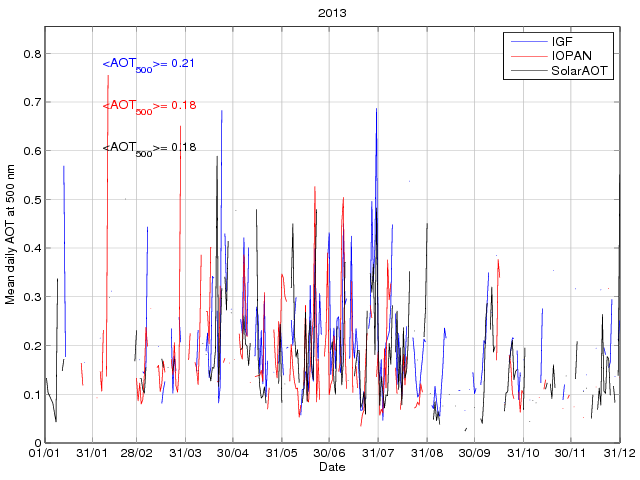Click the 28/02 date tick label
Viewport: 640px width, 480px height.
136,453
